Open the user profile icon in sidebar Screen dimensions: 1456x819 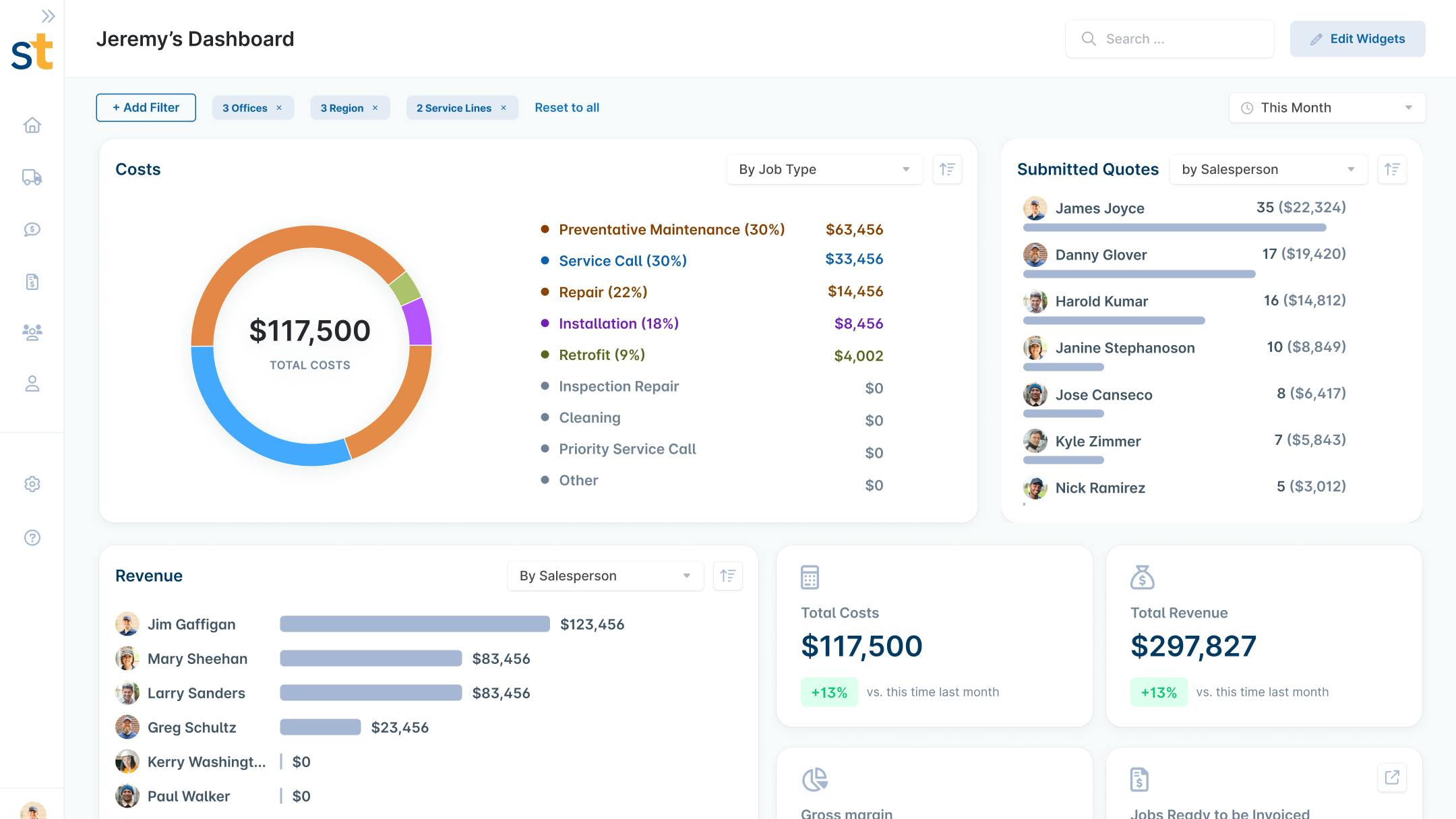tap(32, 384)
